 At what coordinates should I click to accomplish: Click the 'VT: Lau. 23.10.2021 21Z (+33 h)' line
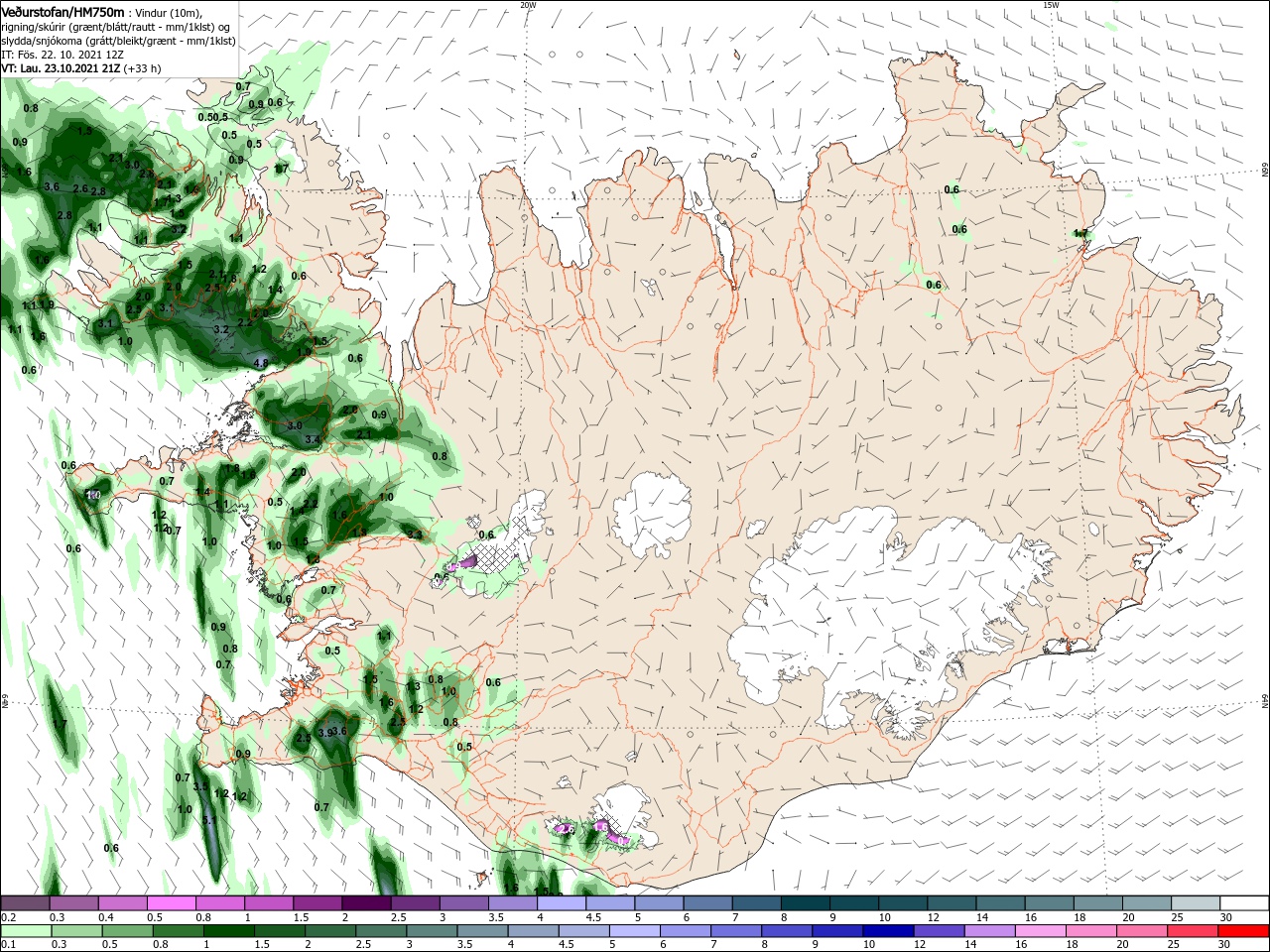81,68
